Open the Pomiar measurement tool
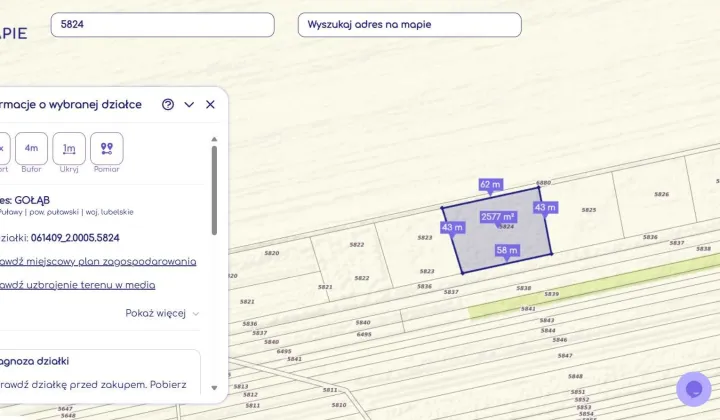Viewport: 720px width, 420px height. (x=107, y=148)
